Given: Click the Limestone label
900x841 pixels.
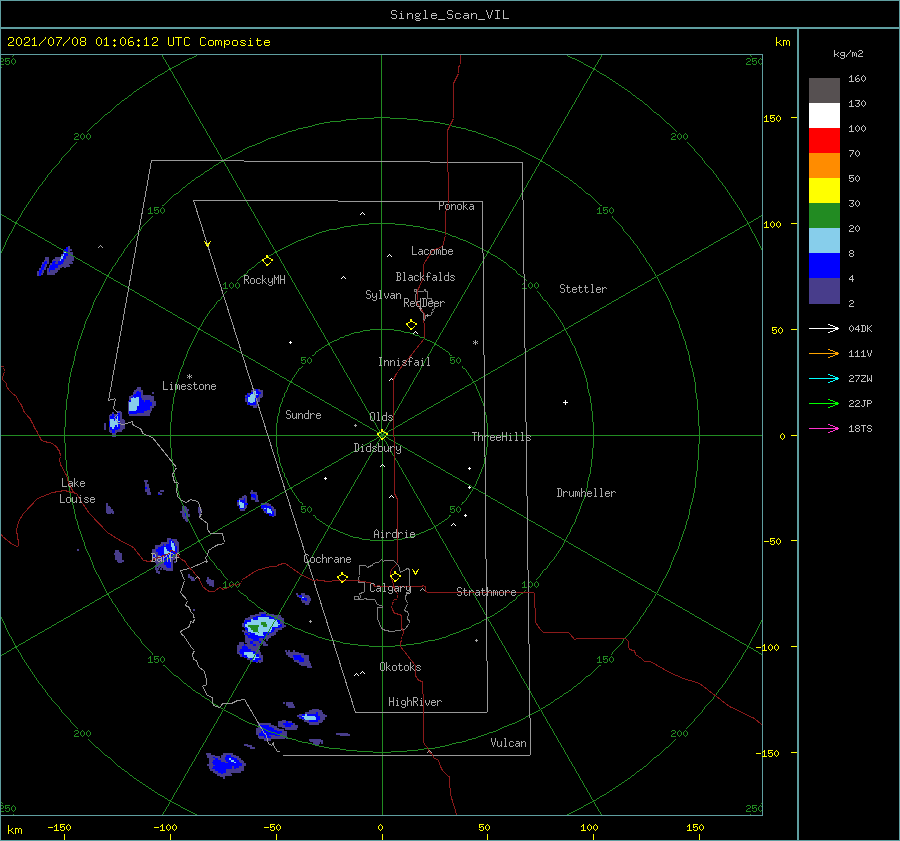Looking at the screenshot, I should pyautogui.click(x=189, y=386).
